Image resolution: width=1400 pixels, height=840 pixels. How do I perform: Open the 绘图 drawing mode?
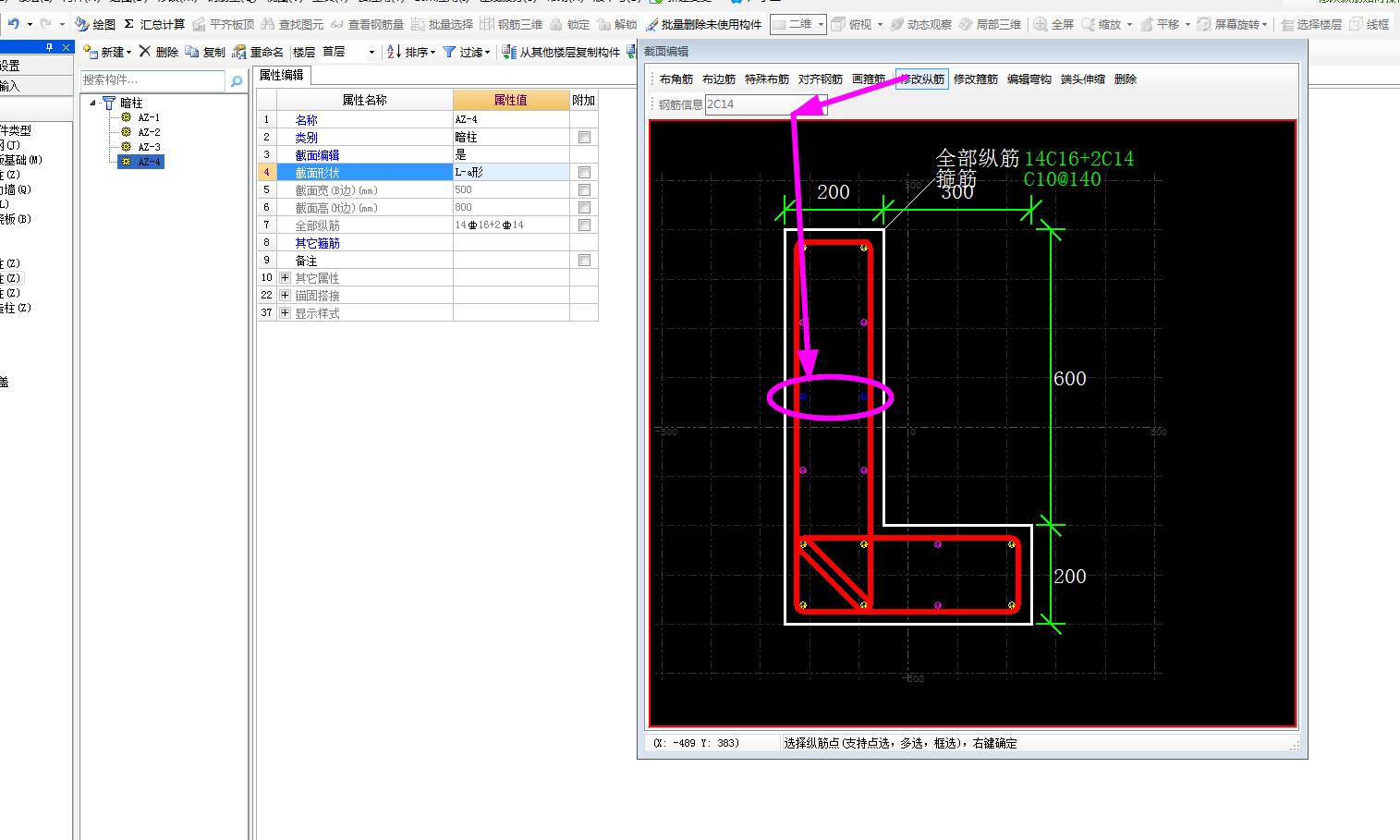pos(95,24)
